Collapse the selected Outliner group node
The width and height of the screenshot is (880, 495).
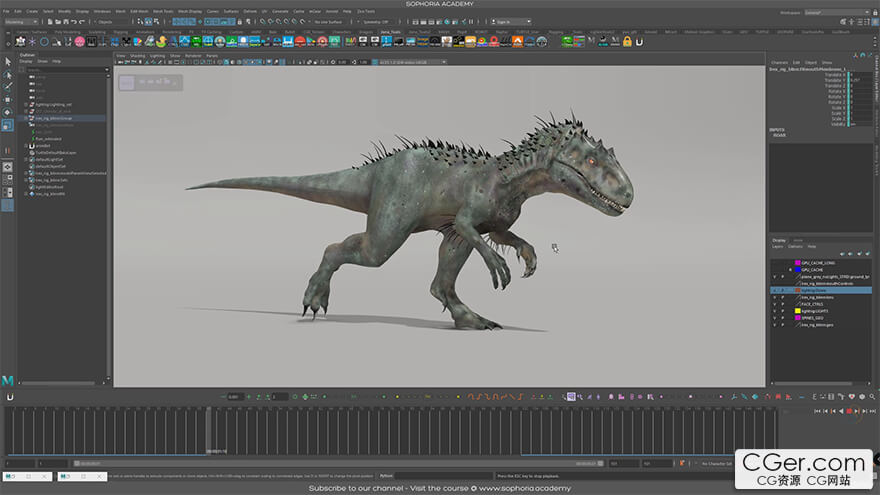click(x=26, y=118)
